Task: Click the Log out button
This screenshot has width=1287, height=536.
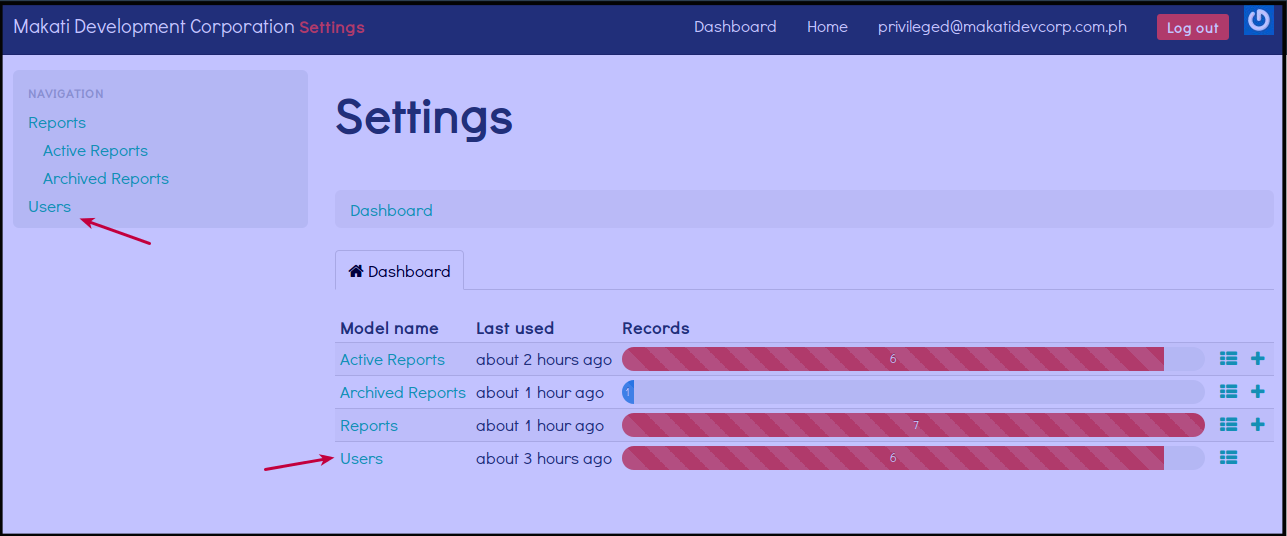Action: coord(1192,27)
